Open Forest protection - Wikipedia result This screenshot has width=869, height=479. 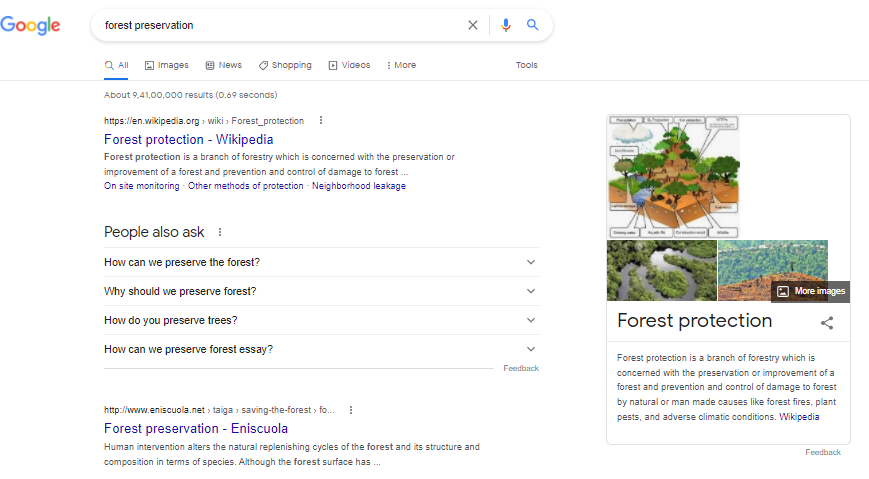[188, 140]
